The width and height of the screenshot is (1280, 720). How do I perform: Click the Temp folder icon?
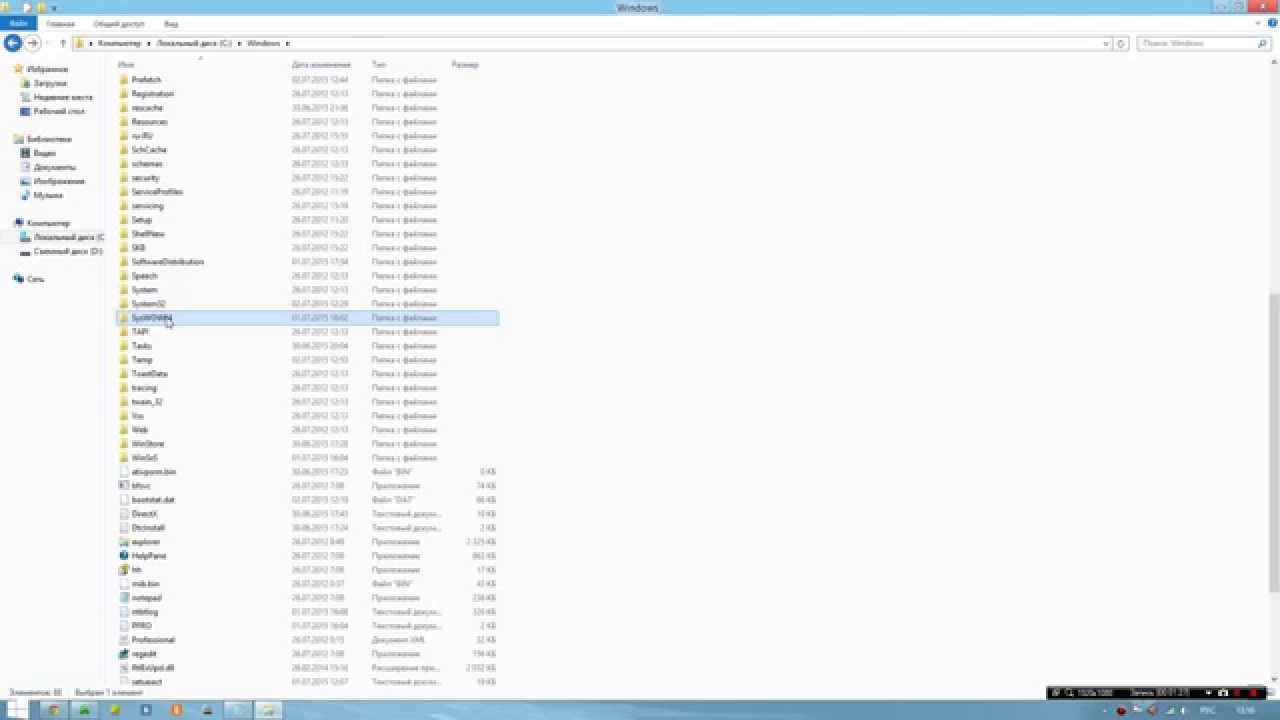tap(124, 360)
